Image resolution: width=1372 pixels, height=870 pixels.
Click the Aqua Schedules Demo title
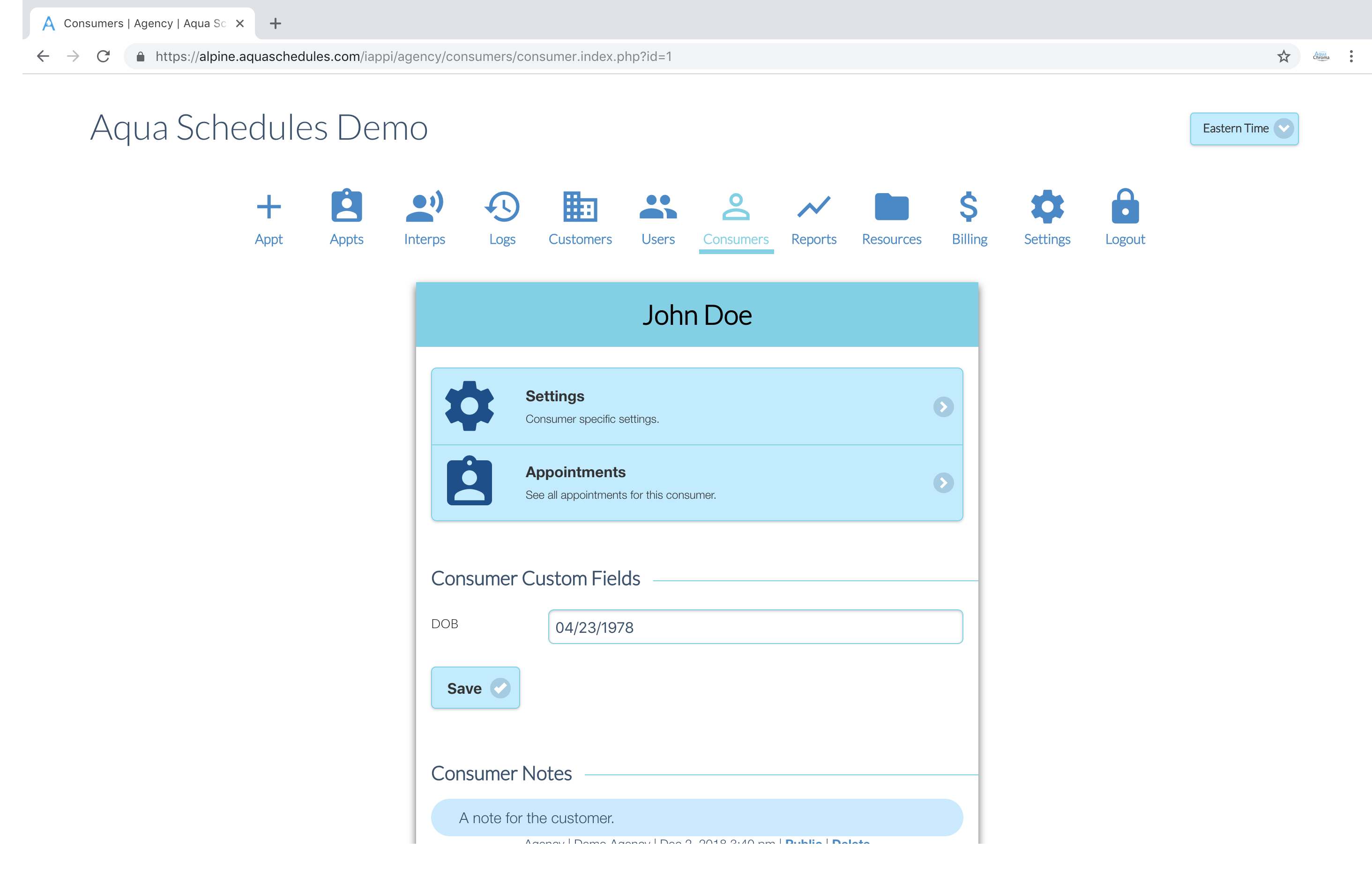point(259,127)
